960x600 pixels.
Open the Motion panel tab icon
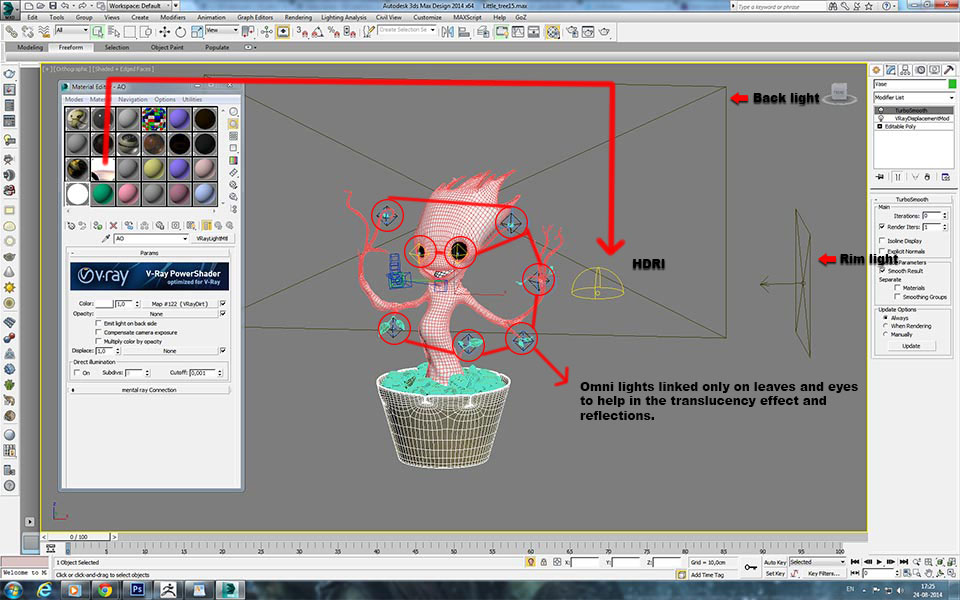[x=920, y=70]
